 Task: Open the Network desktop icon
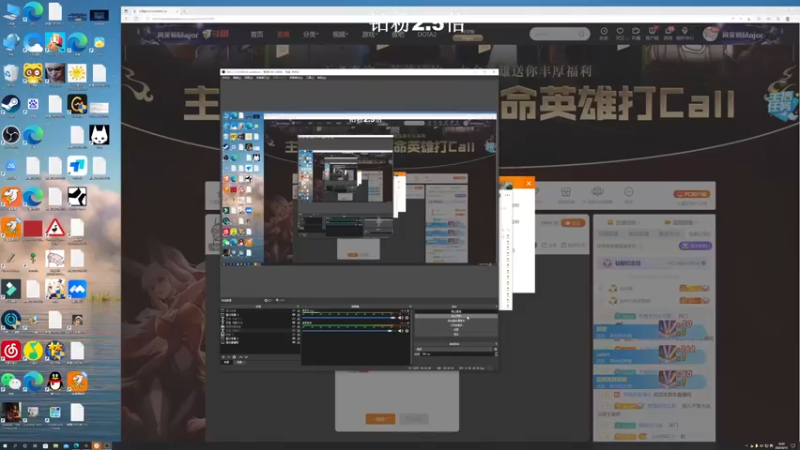point(11,43)
